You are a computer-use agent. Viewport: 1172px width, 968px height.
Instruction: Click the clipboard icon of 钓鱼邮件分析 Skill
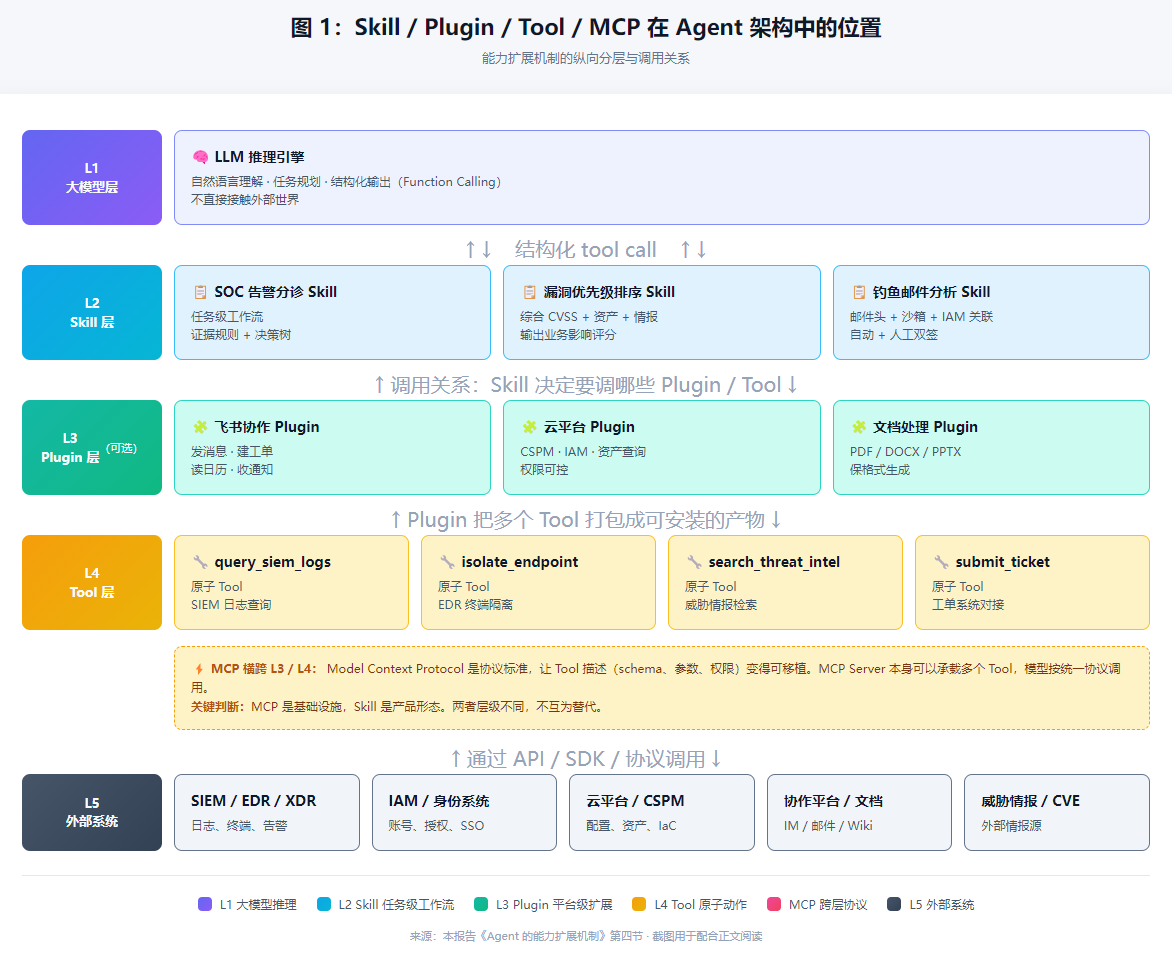coord(859,292)
